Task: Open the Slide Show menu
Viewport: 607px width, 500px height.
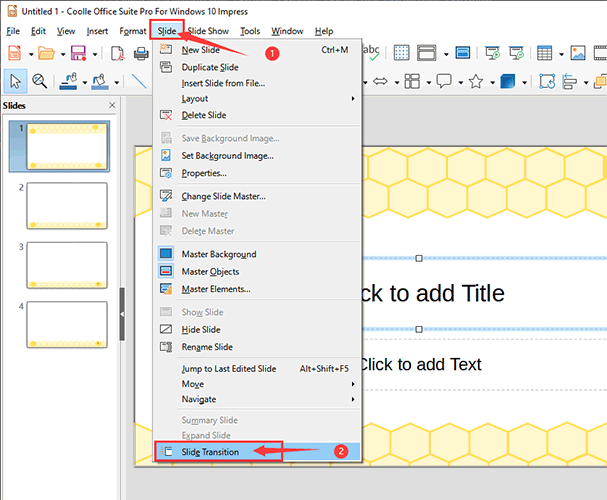Action: (x=208, y=31)
